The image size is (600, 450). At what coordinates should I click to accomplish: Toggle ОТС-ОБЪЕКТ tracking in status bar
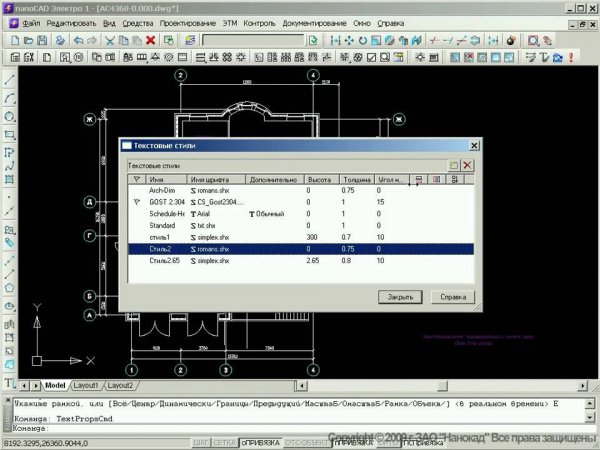point(307,443)
